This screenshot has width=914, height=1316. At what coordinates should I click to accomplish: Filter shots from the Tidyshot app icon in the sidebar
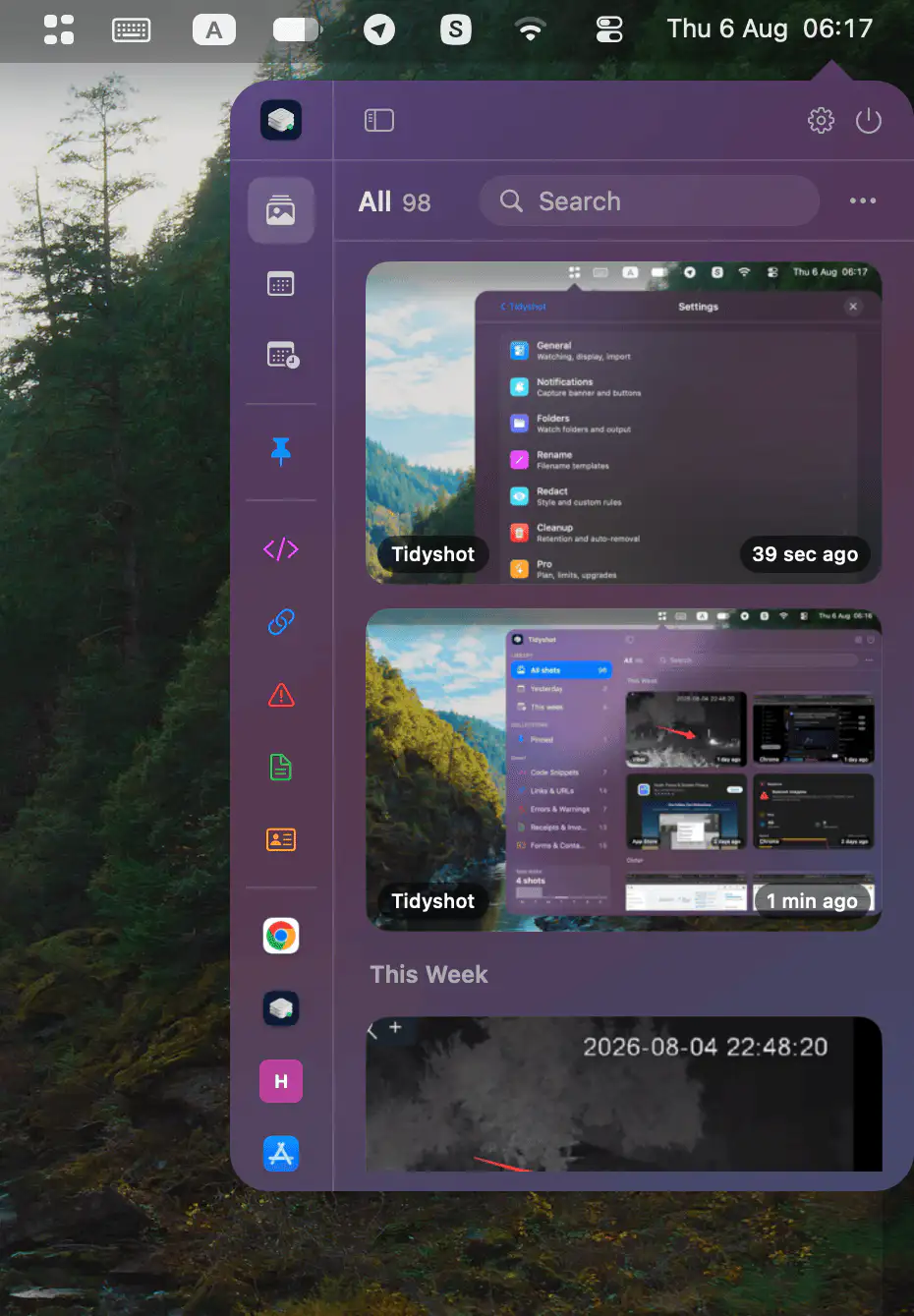click(281, 1009)
